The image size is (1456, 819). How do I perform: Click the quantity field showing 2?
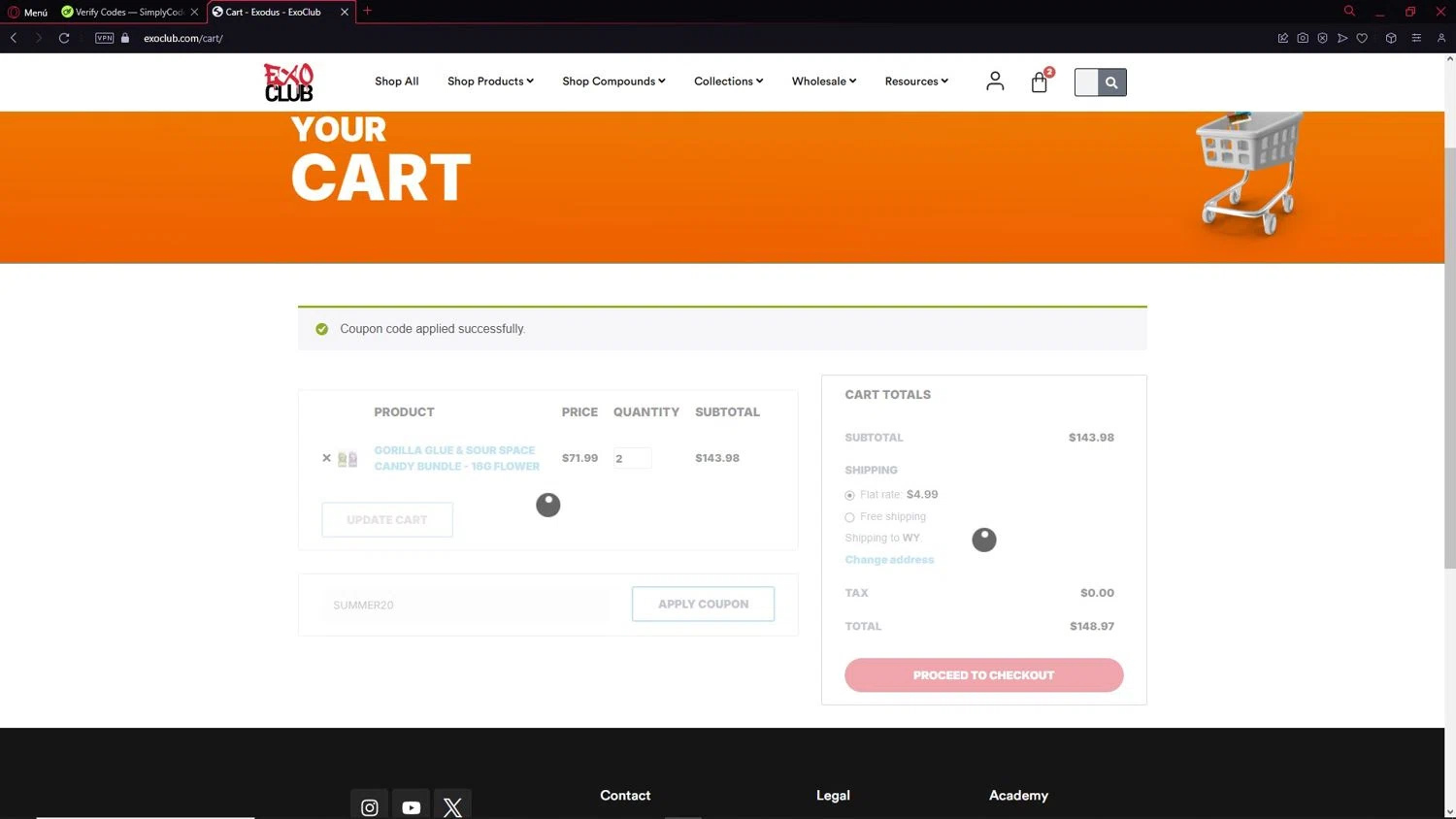tap(632, 458)
